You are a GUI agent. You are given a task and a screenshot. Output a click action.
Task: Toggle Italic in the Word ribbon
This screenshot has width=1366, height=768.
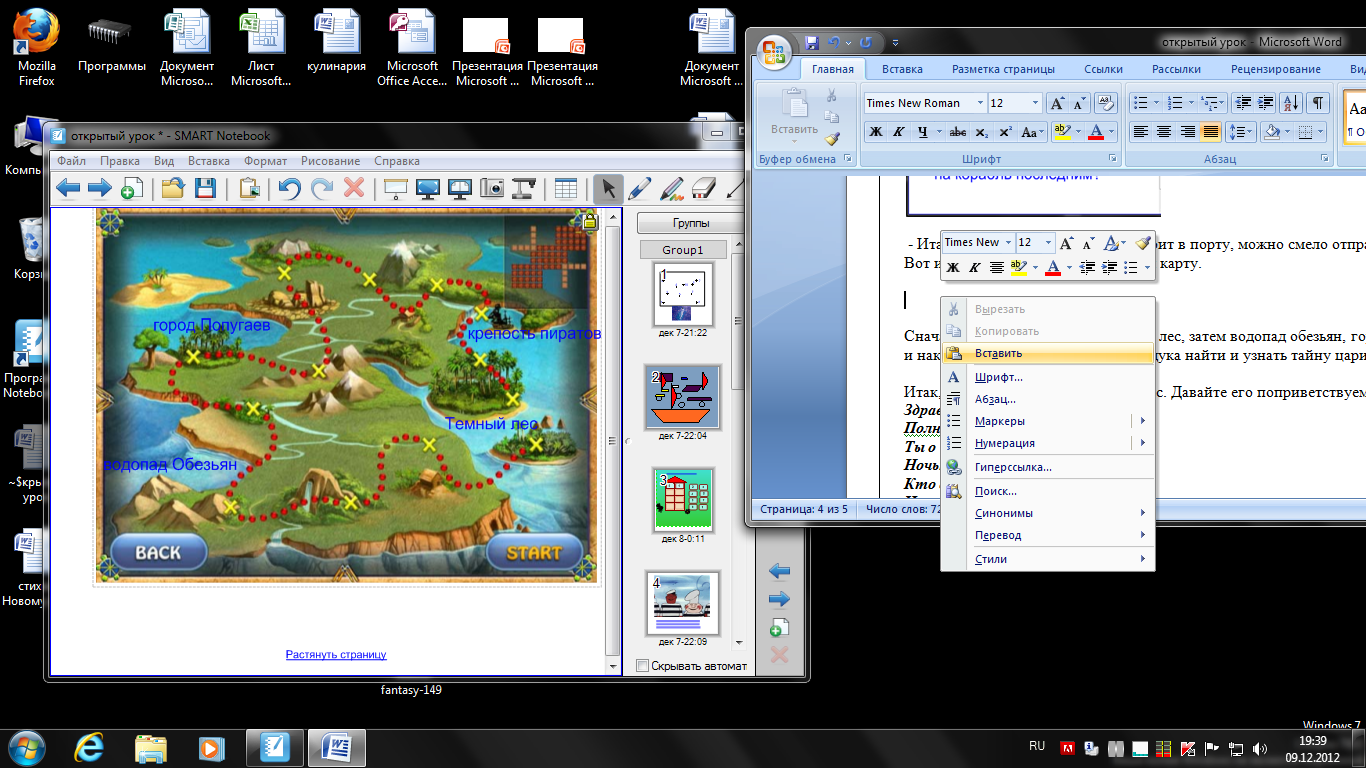[899, 132]
